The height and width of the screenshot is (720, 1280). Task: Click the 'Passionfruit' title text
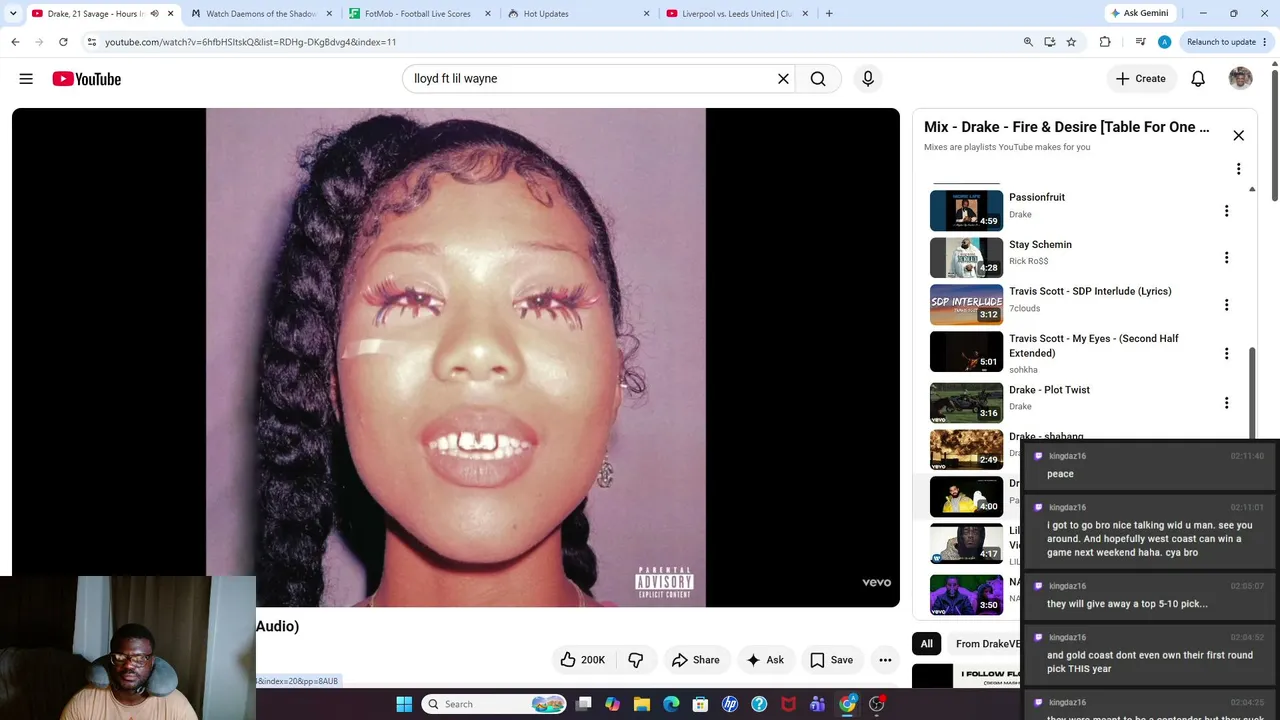[x=1037, y=197]
